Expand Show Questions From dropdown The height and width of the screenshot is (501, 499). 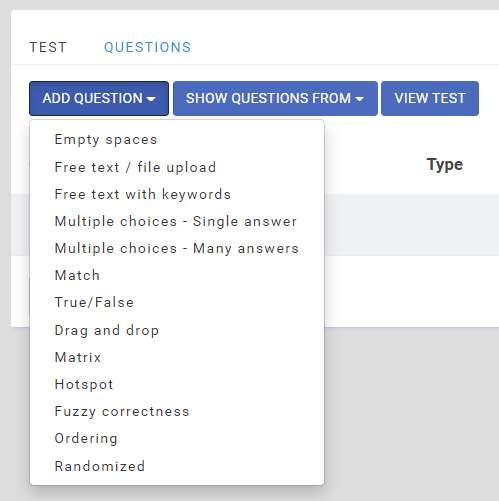275,98
